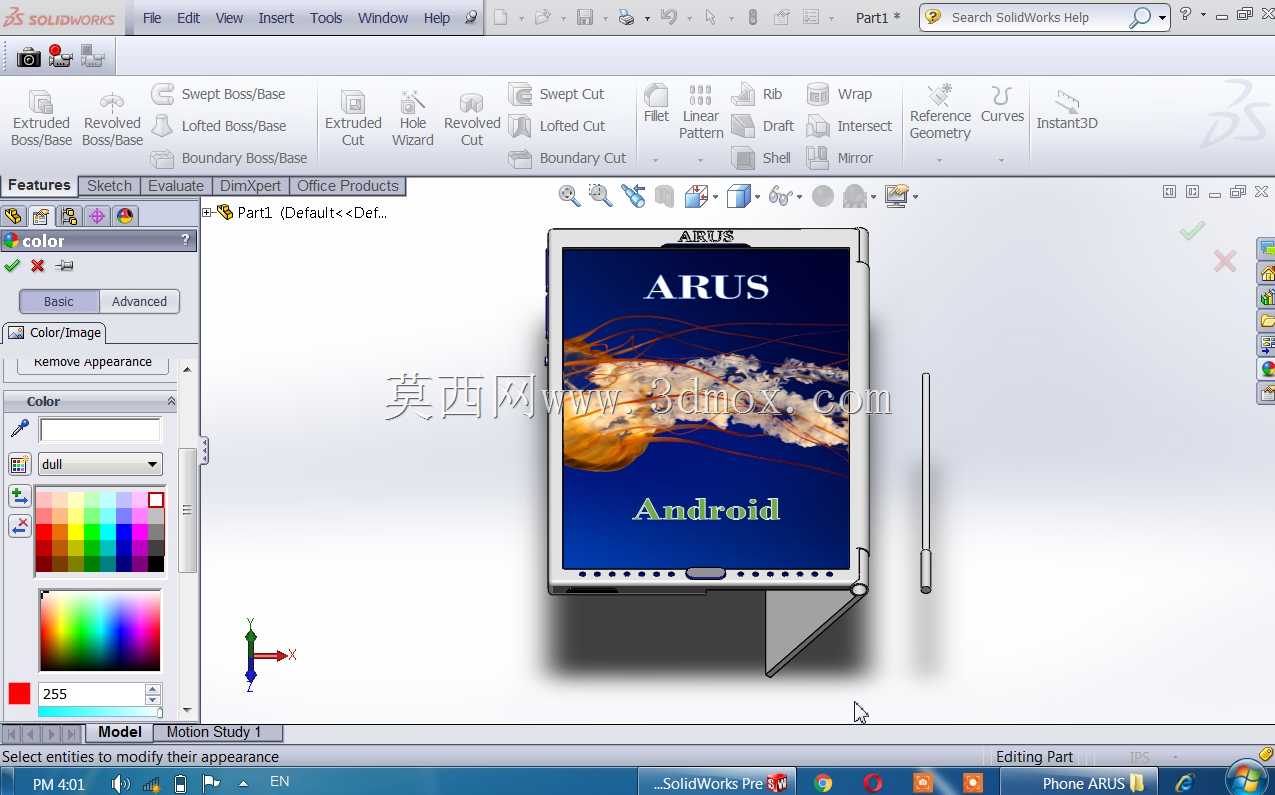Expand the Part1 tree node
Screen dimensions: 1275x795
[207, 212]
